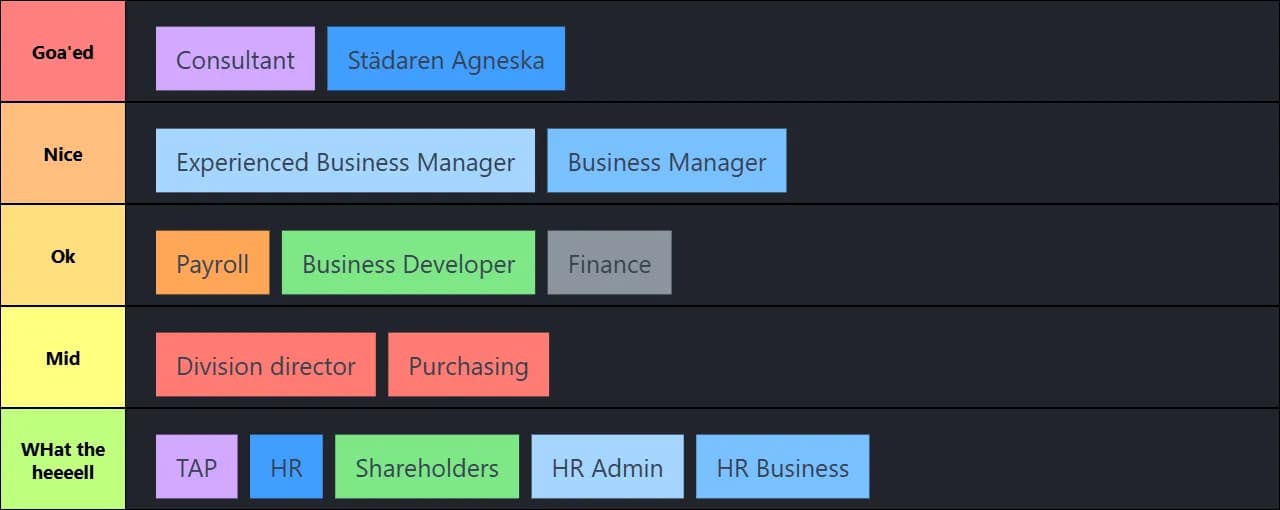Select the WHat the heeeell tier label
This screenshot has height=510, width=1280.
[x=63, y=460]
